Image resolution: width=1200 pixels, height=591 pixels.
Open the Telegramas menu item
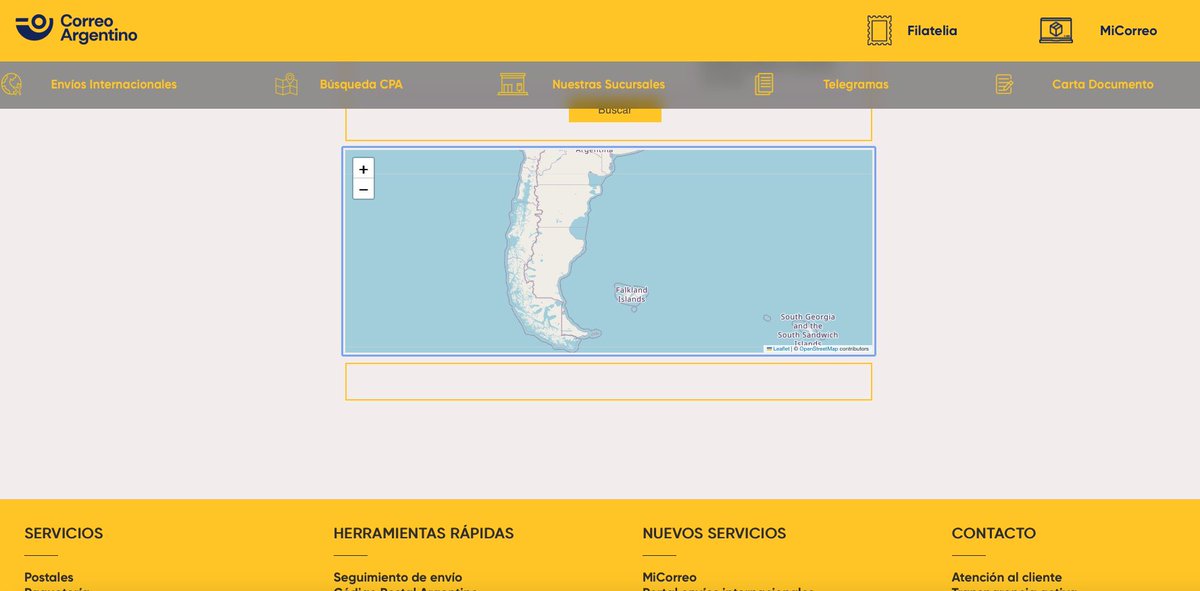(x=855, y=85)
